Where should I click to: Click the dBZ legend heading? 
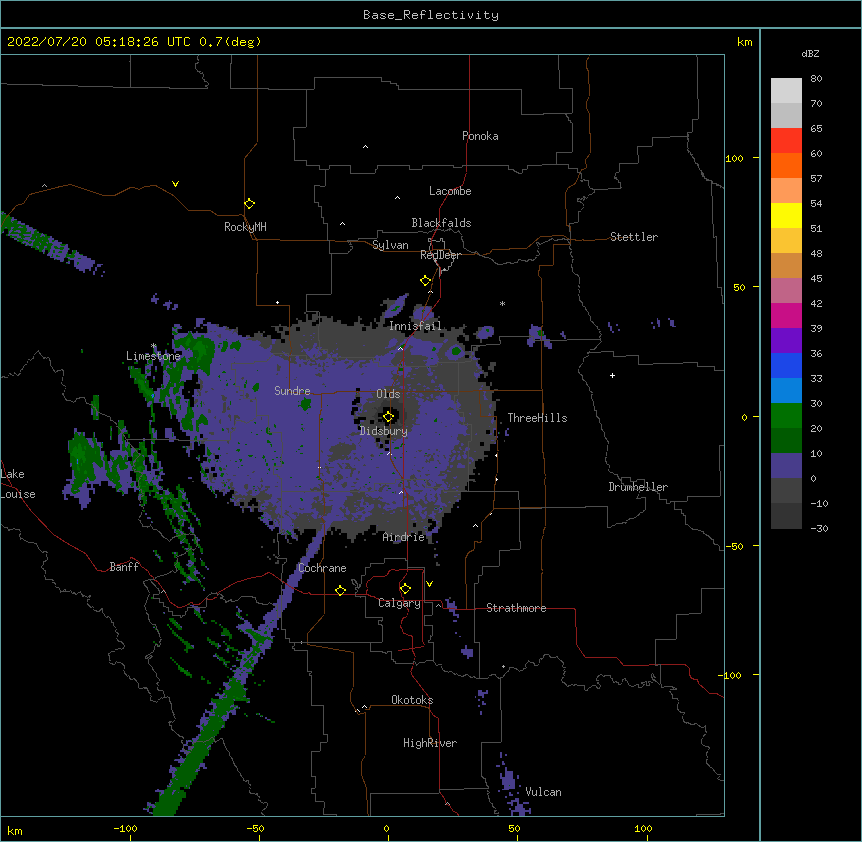pos(810,53)
